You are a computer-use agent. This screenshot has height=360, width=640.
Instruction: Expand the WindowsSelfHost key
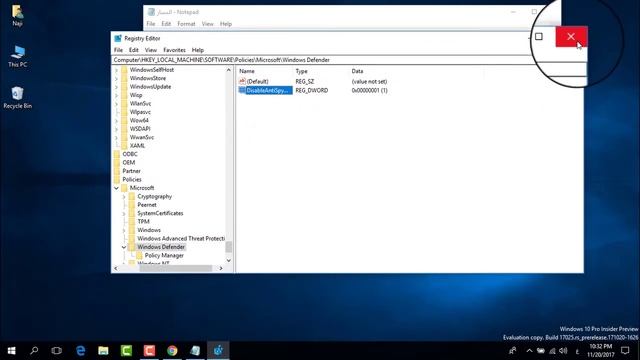[x=116, y=70]
